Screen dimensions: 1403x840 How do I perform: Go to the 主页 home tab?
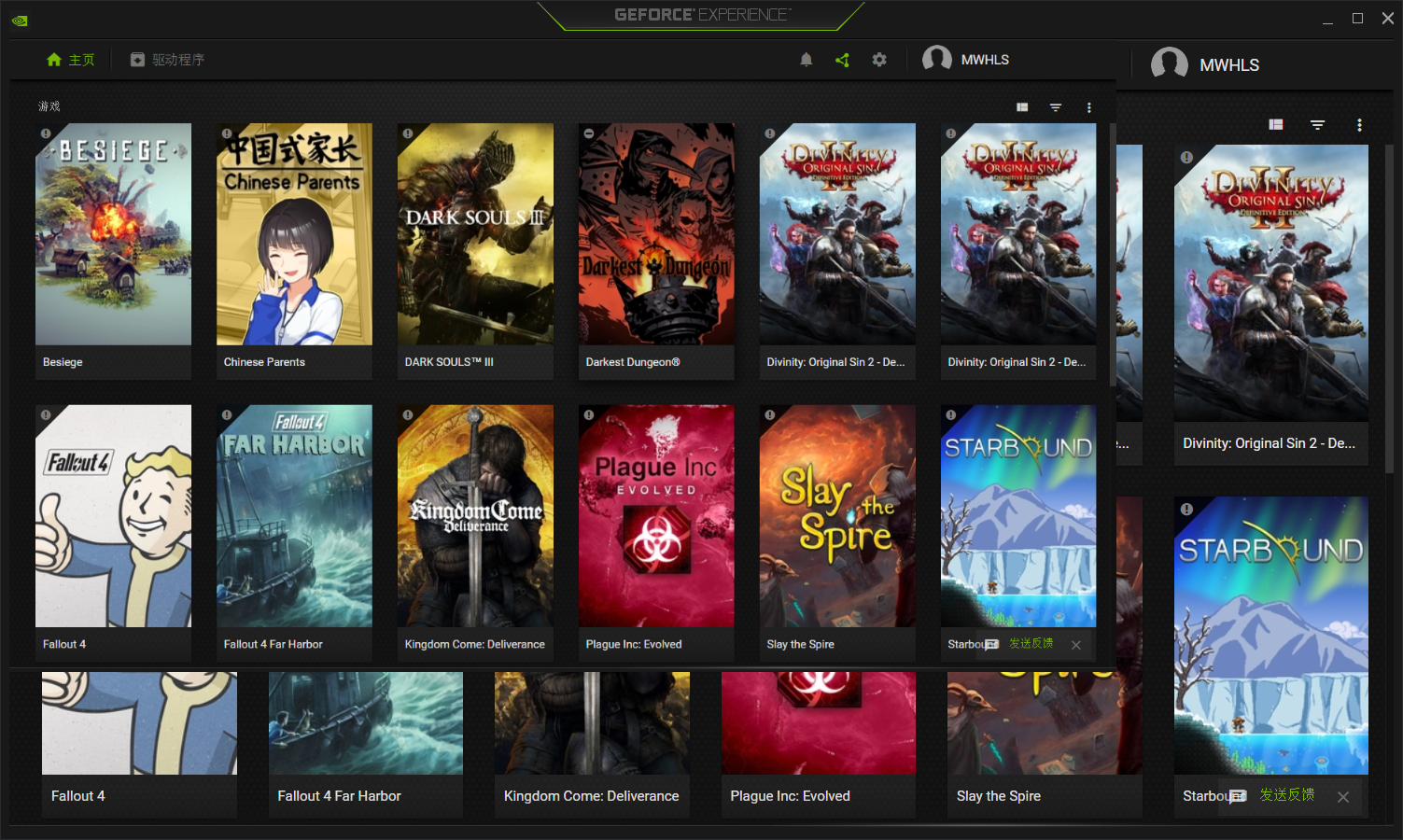pos(71,60)
